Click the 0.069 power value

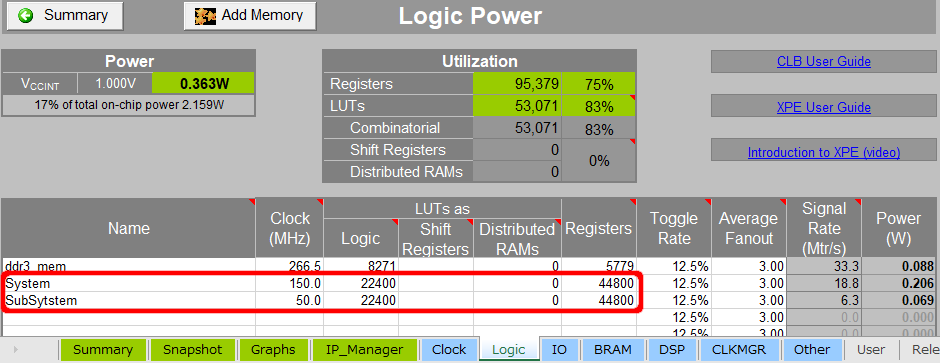(899, 300)
